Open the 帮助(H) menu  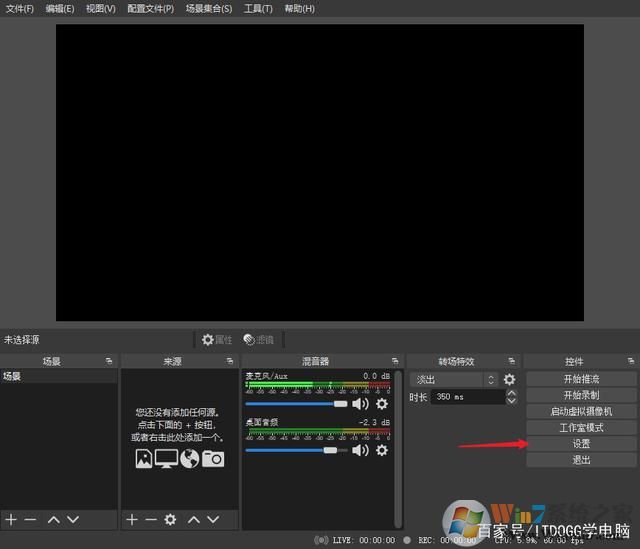pyautogui.click(x=299, y=9)
